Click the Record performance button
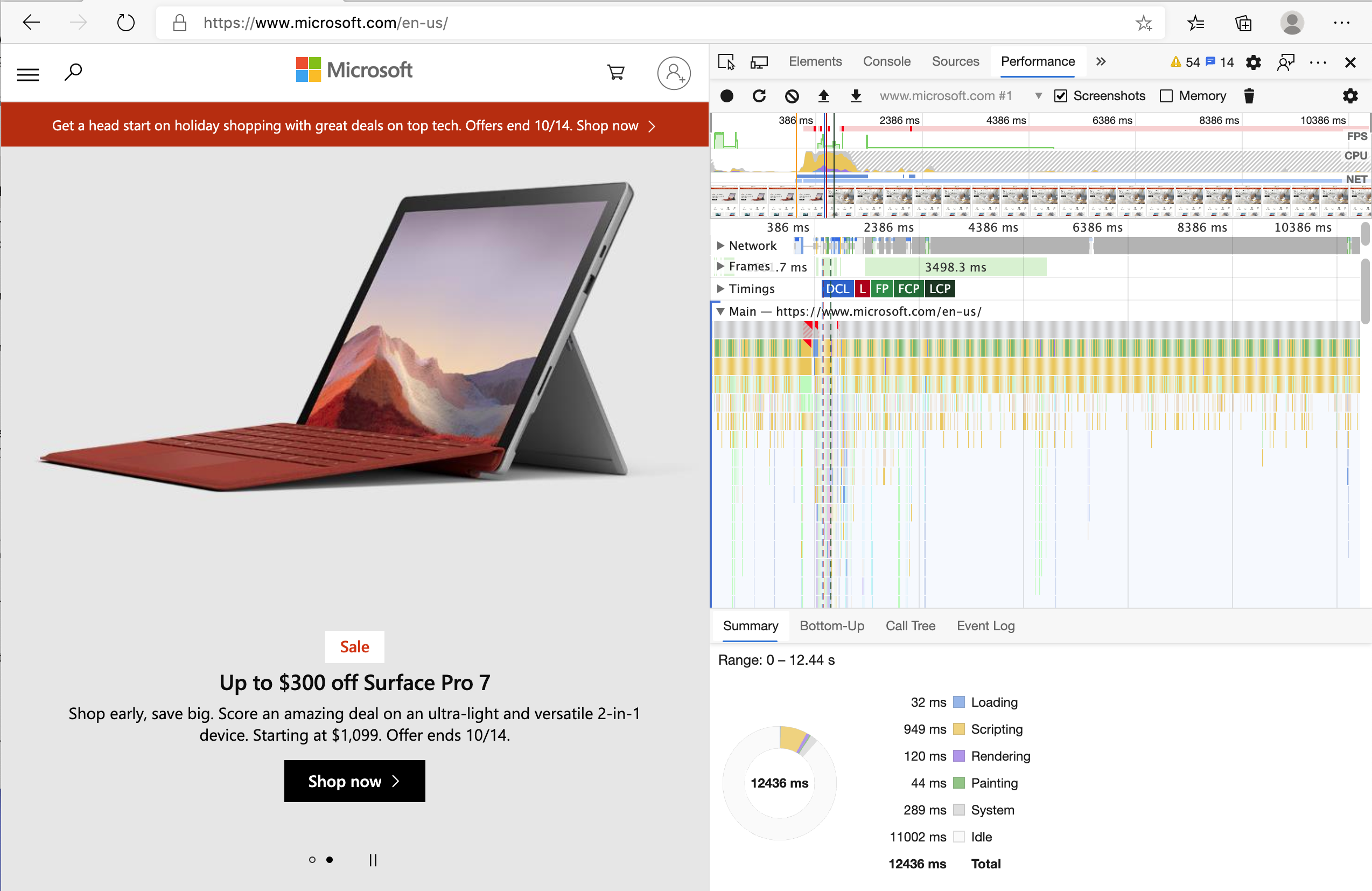1372x891 pixels. (726, 96)
